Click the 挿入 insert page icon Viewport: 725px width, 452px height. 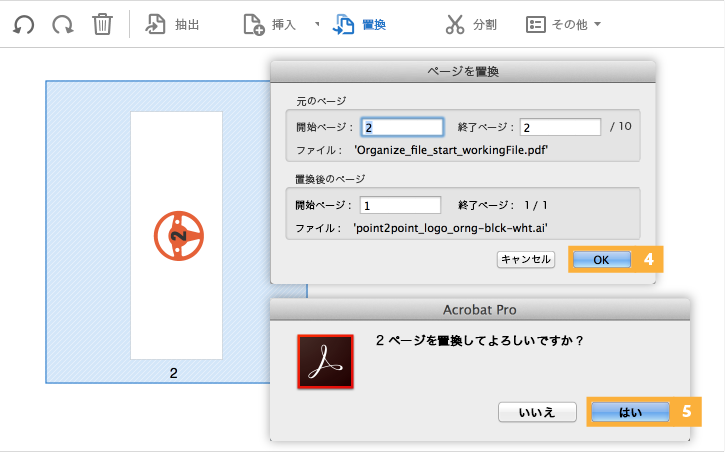click(x=254, y=24)
